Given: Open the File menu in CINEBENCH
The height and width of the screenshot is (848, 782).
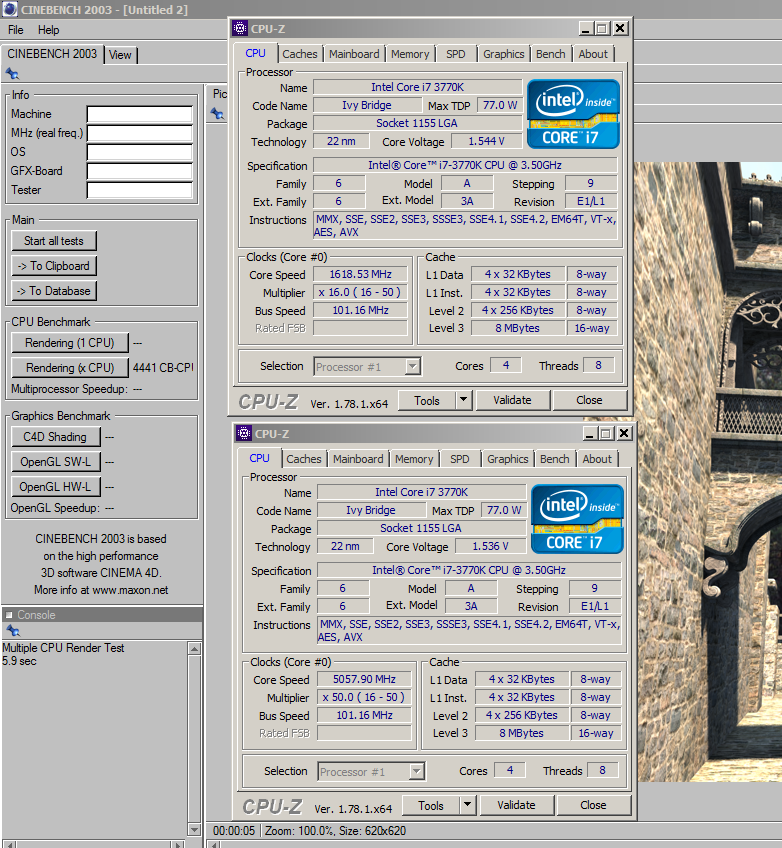Looking at the screenshot, I should point(16,30).
